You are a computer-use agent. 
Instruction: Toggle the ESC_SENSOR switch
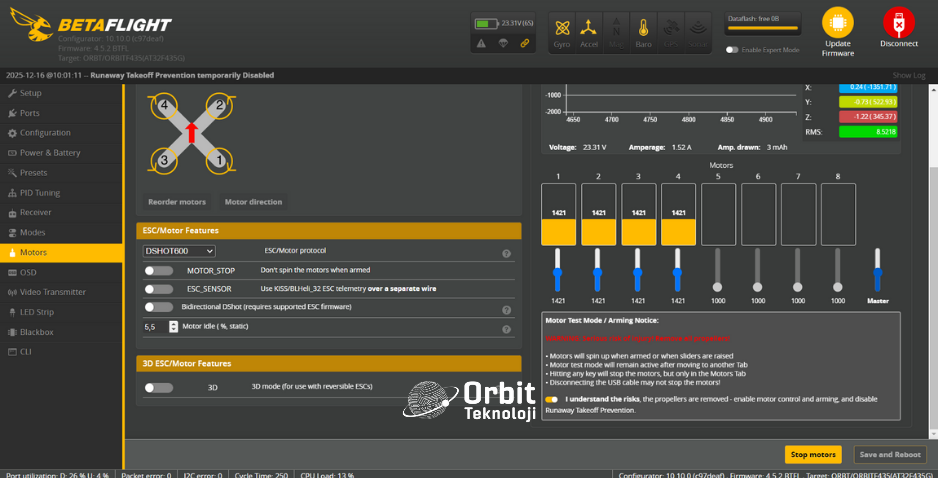point(158,289)
